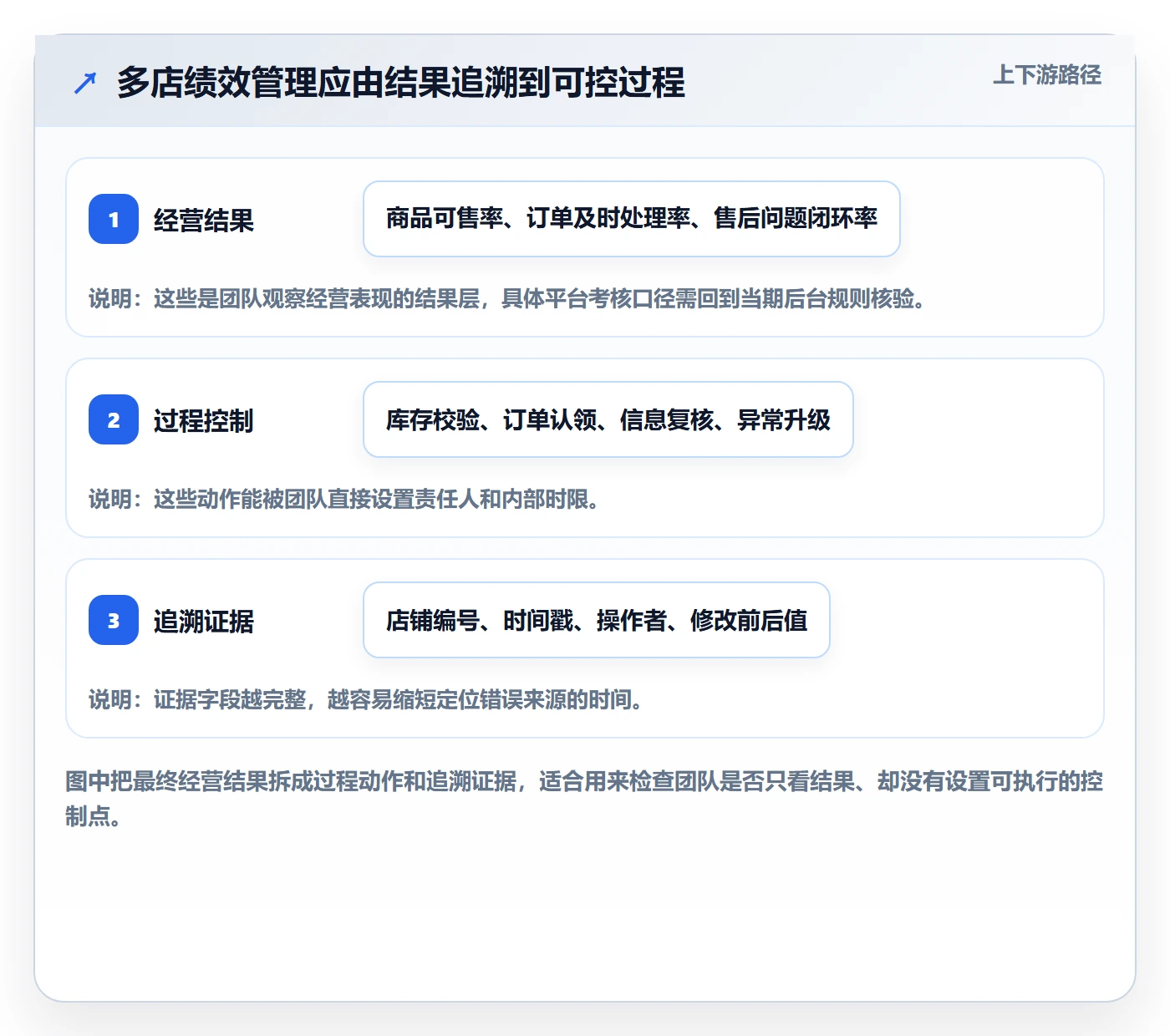The height and width of the screenshot is (1036, 1170).
Task: Click the box listing 库存校验、订单认领、信息复核、异常升级
Action: point(608,419)
